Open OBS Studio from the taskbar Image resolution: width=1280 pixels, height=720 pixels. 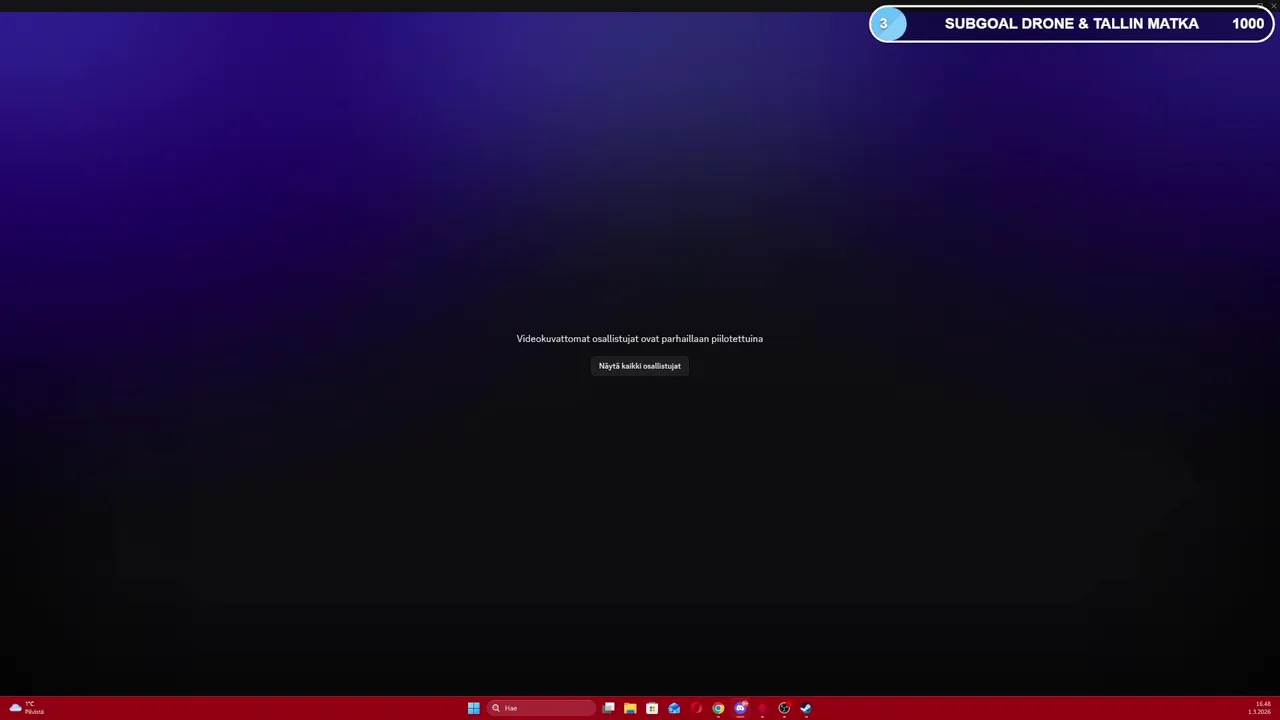click(x=784, y=708)
